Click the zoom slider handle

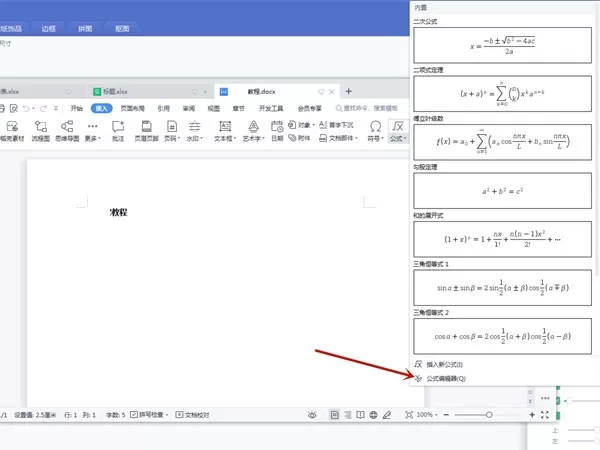(489, 415)
